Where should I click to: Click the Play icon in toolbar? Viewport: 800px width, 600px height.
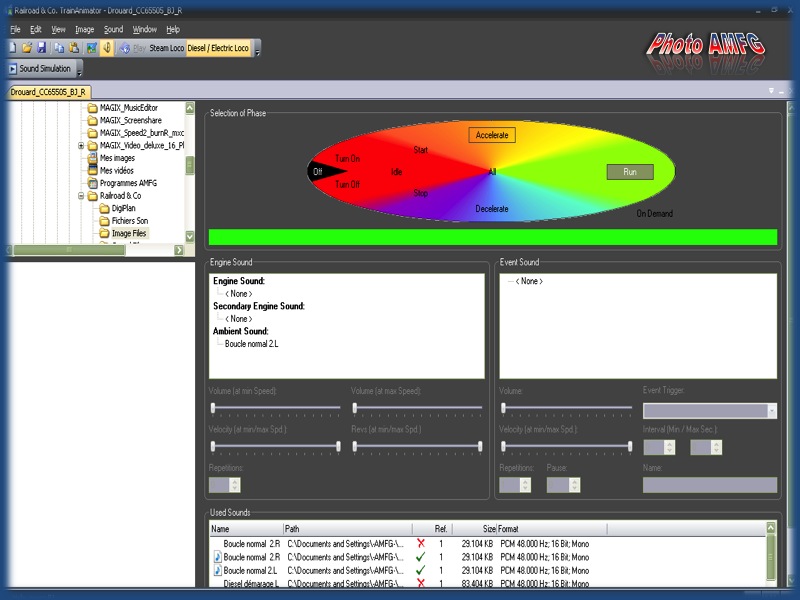(x=124, y=48)
